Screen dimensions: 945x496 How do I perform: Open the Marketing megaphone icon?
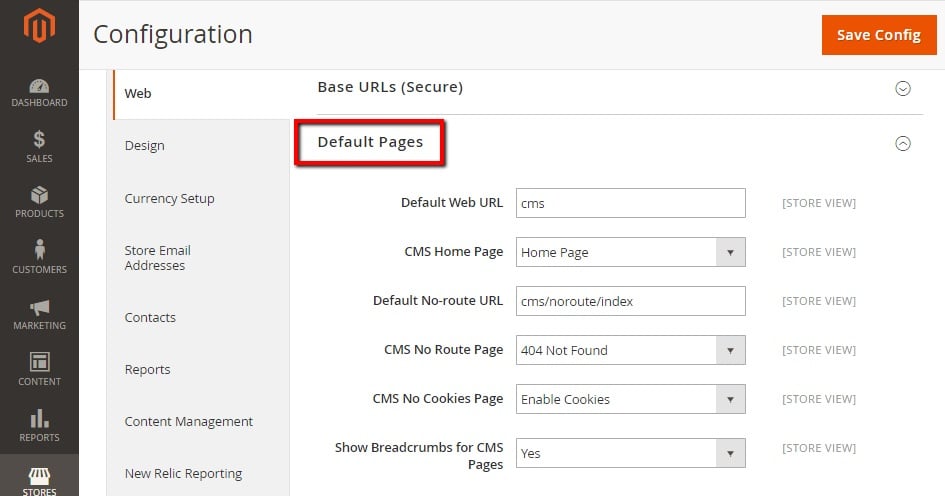pyautogui.click(x=39, y=308)
